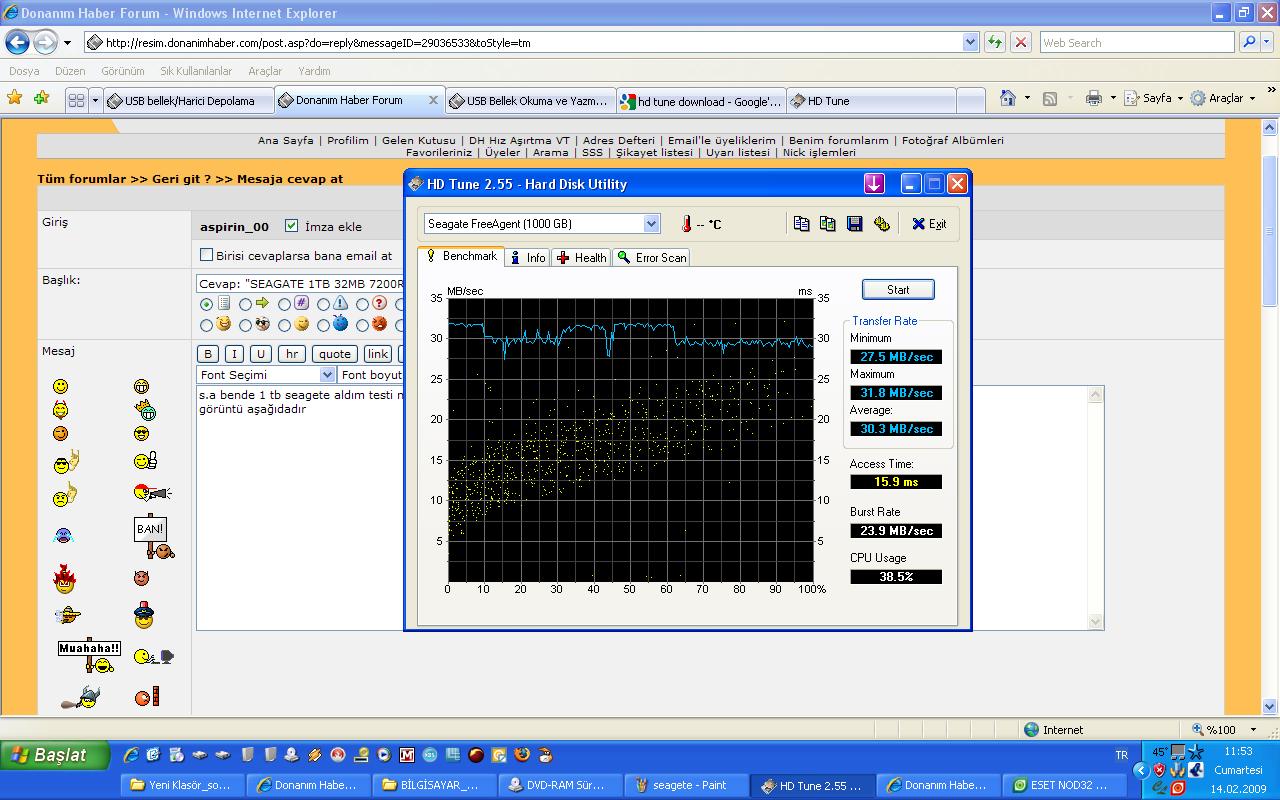Click the message textarea scrollbar down arrow

coord(1095,622)
